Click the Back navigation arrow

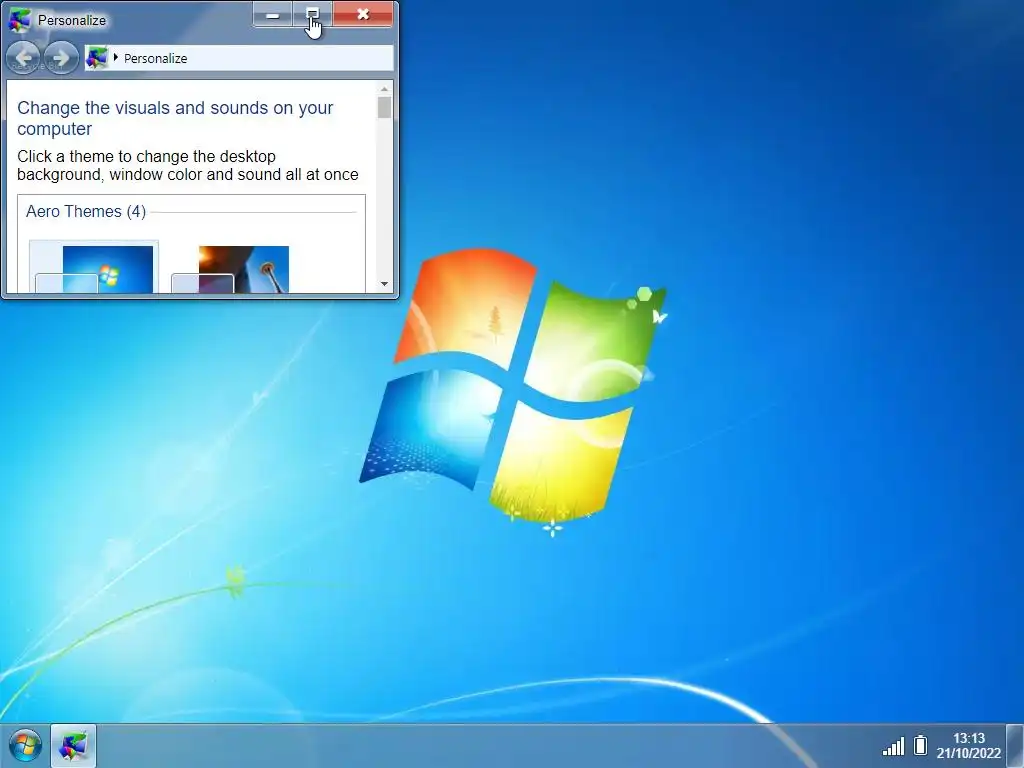coord(23,58)
